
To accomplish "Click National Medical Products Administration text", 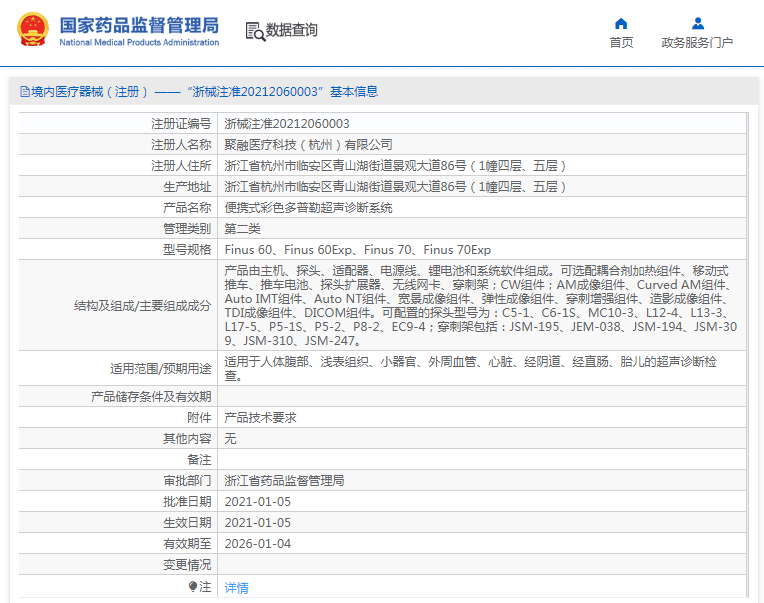I will 139,42.
